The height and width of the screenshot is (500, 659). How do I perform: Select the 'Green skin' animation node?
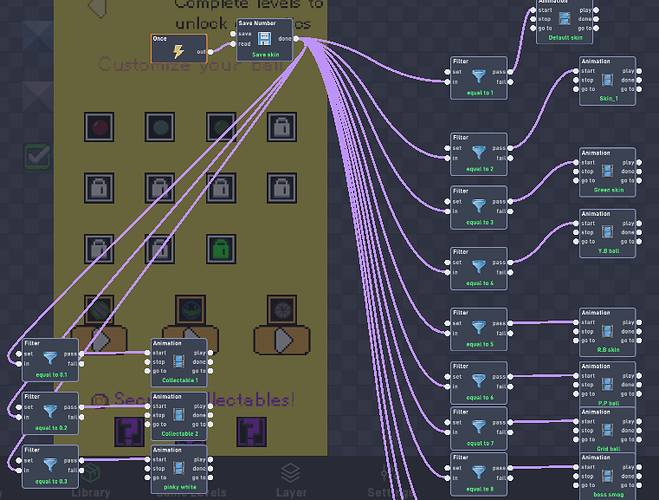[x=607, y=172]
